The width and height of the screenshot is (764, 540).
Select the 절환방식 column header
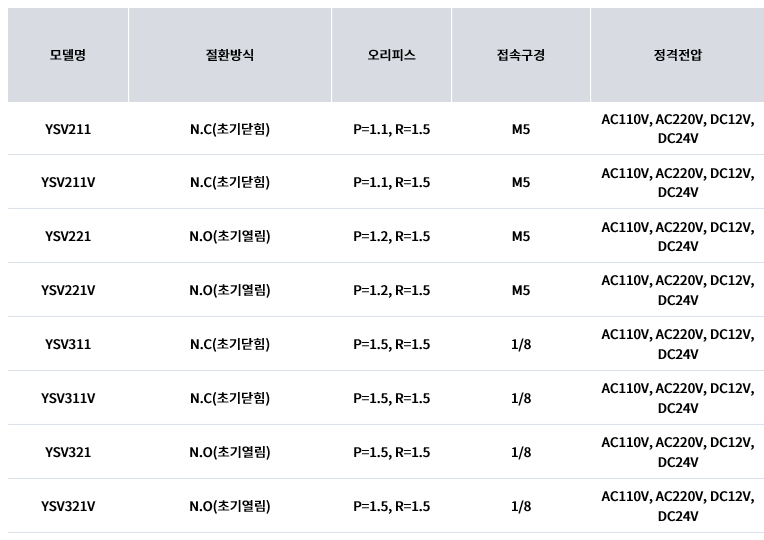click(x=230, y=55)
